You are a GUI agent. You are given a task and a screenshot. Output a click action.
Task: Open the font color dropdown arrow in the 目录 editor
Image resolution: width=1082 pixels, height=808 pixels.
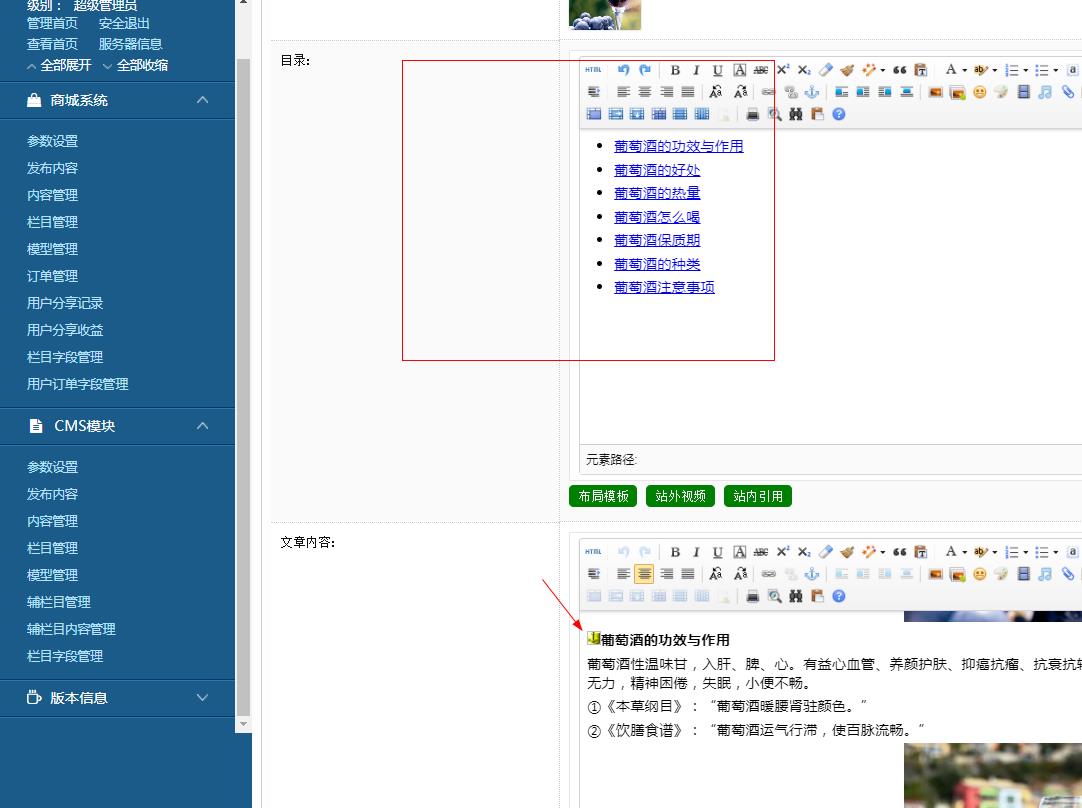[x=964, y=70]
